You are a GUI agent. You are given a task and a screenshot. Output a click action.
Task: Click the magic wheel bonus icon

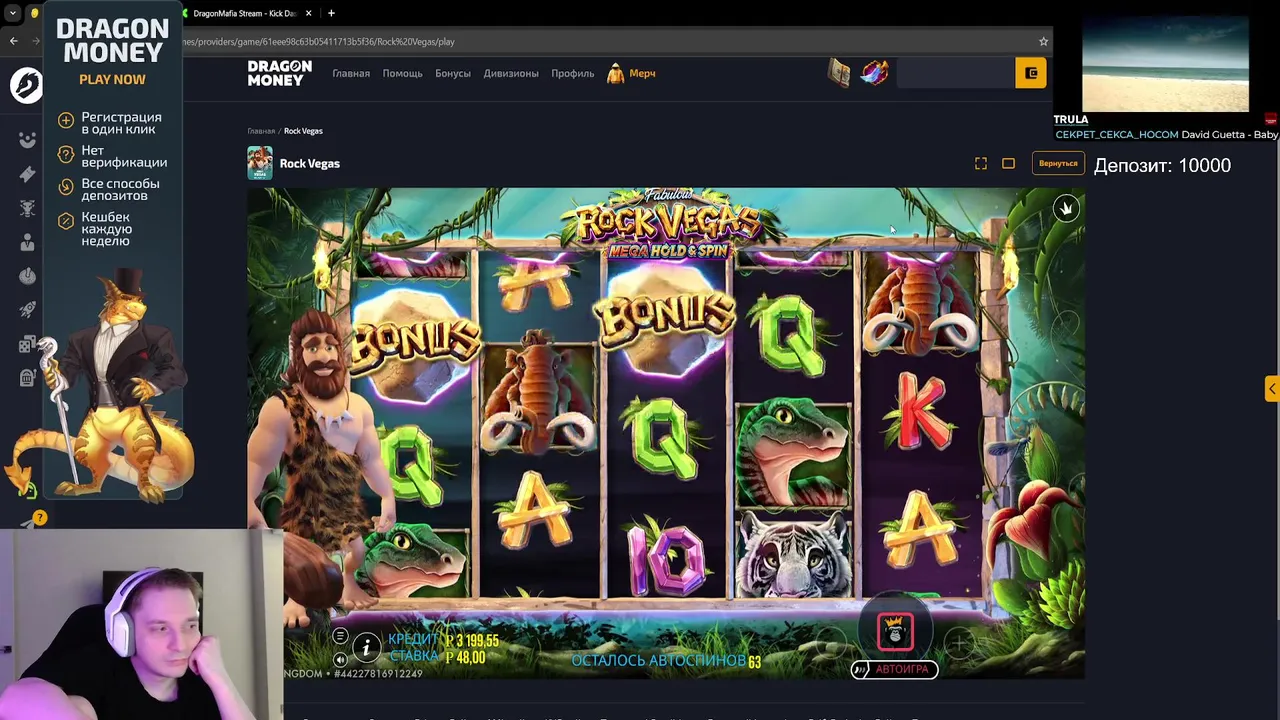point(874,73)
